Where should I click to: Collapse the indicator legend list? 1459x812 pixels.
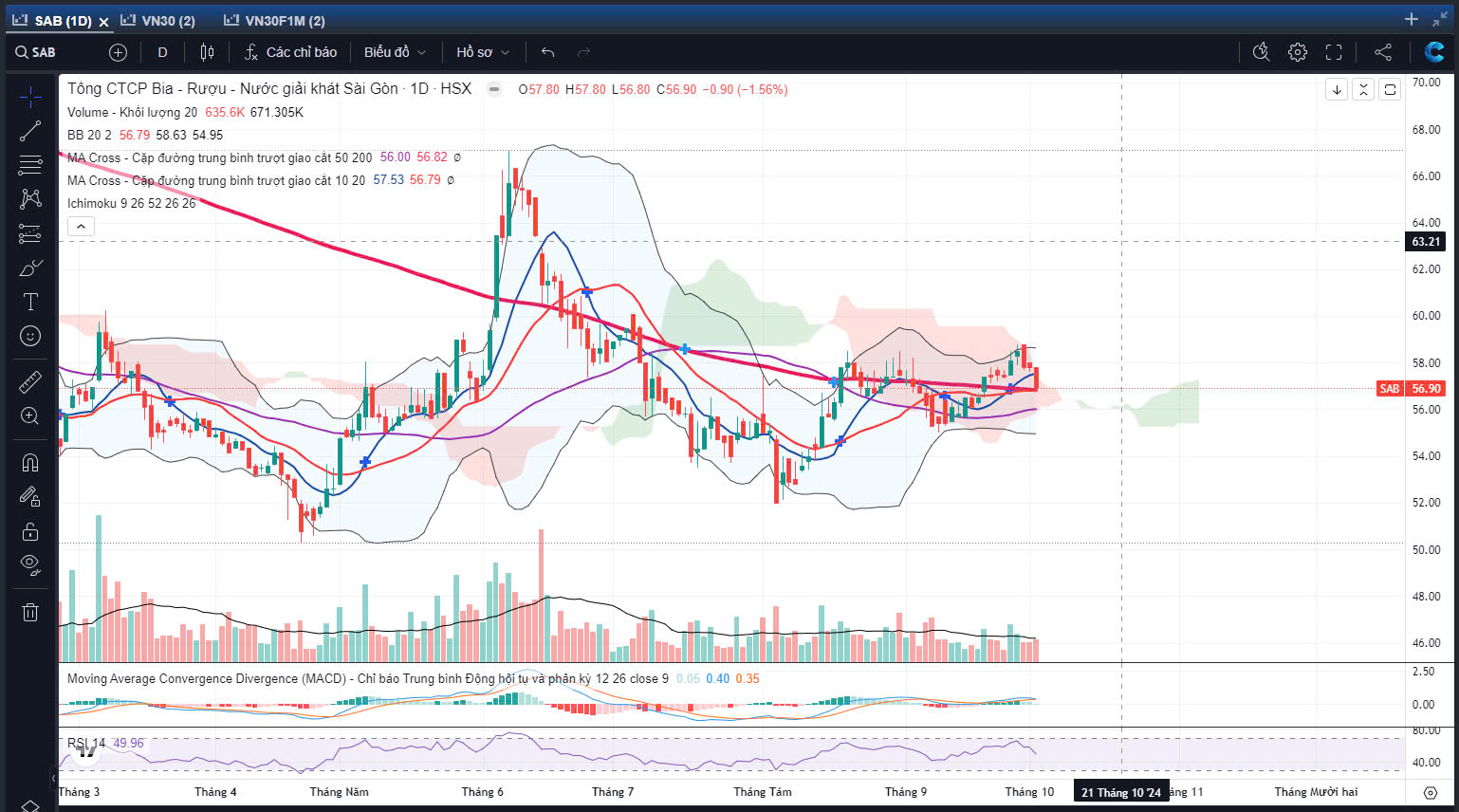81,226
